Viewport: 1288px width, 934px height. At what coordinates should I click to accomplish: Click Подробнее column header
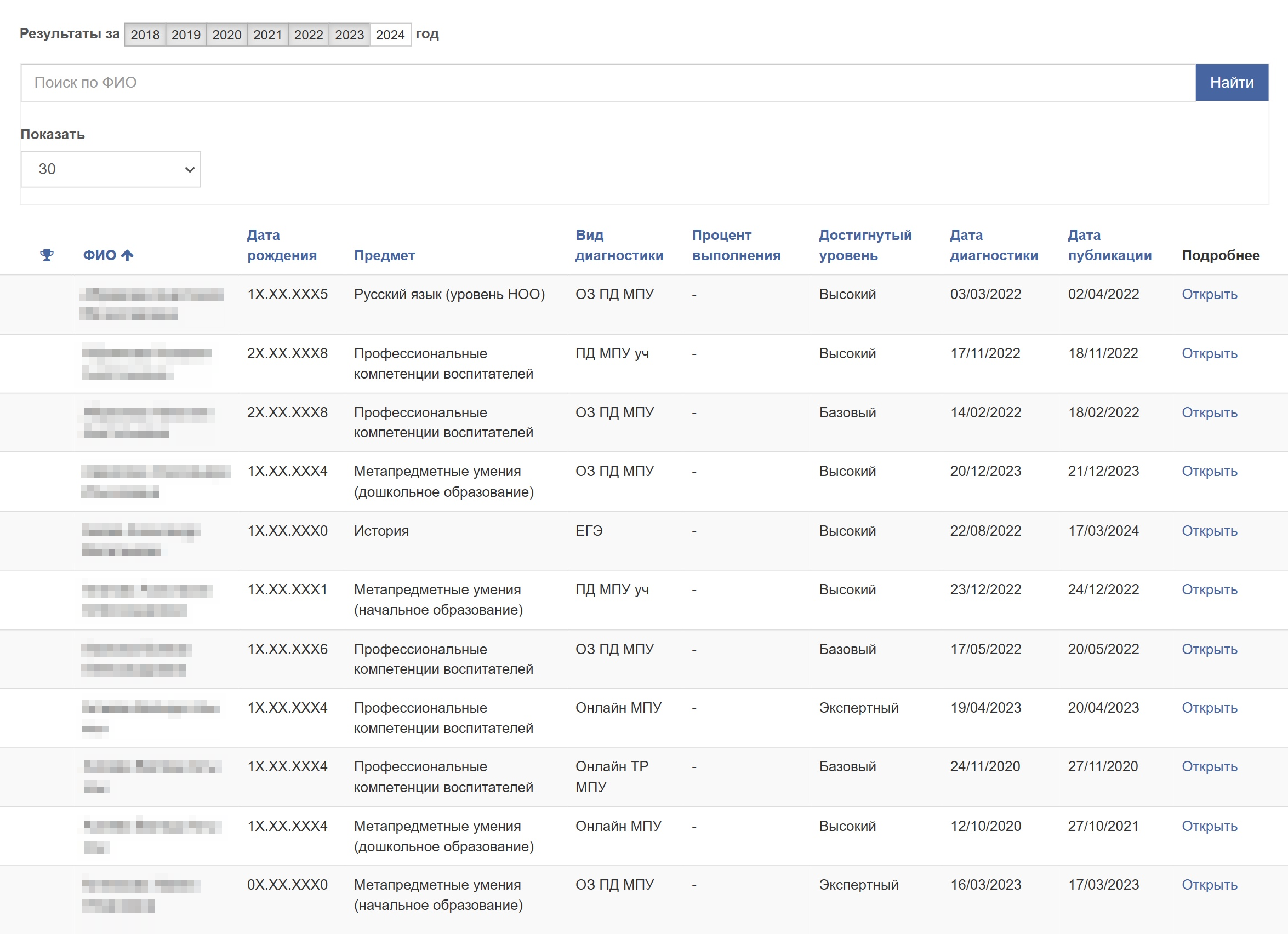click(1221, 255)
